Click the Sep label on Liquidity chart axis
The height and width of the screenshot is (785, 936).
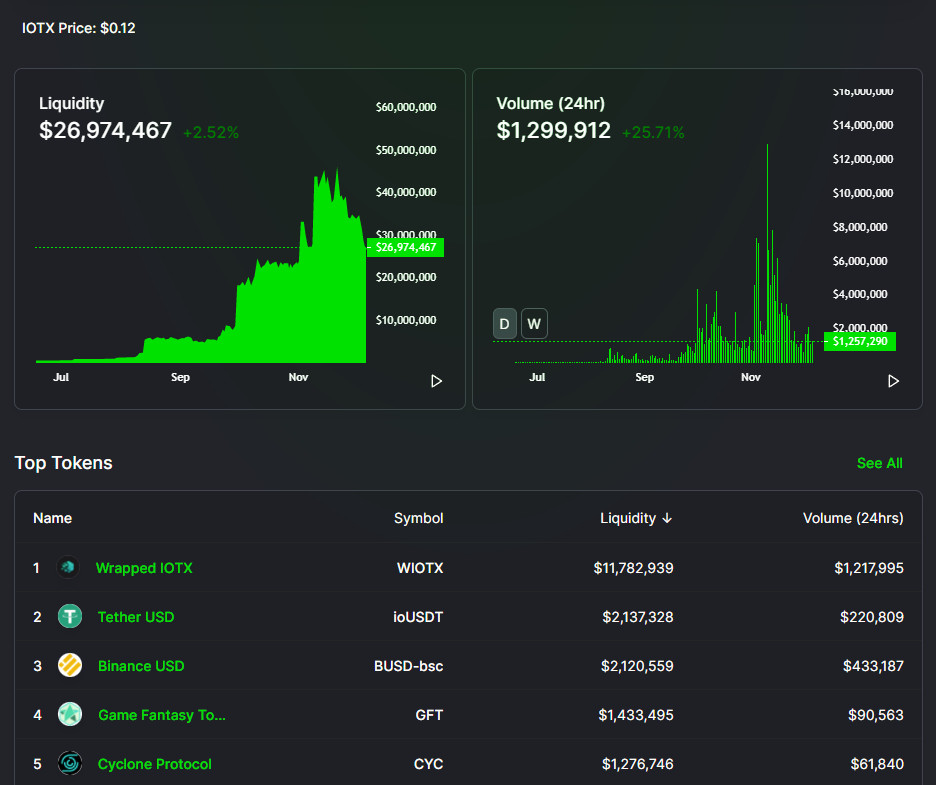tap(180, 377)
